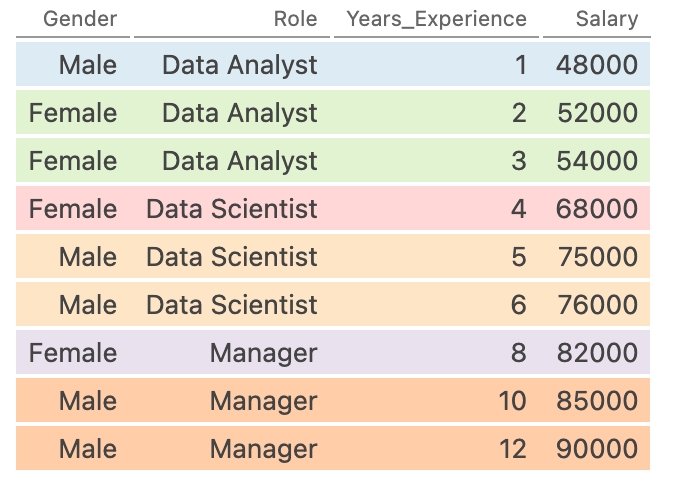Click the 75000 salary cell
The height and width of the screenshot is (490, 682).
coord(596,257)
